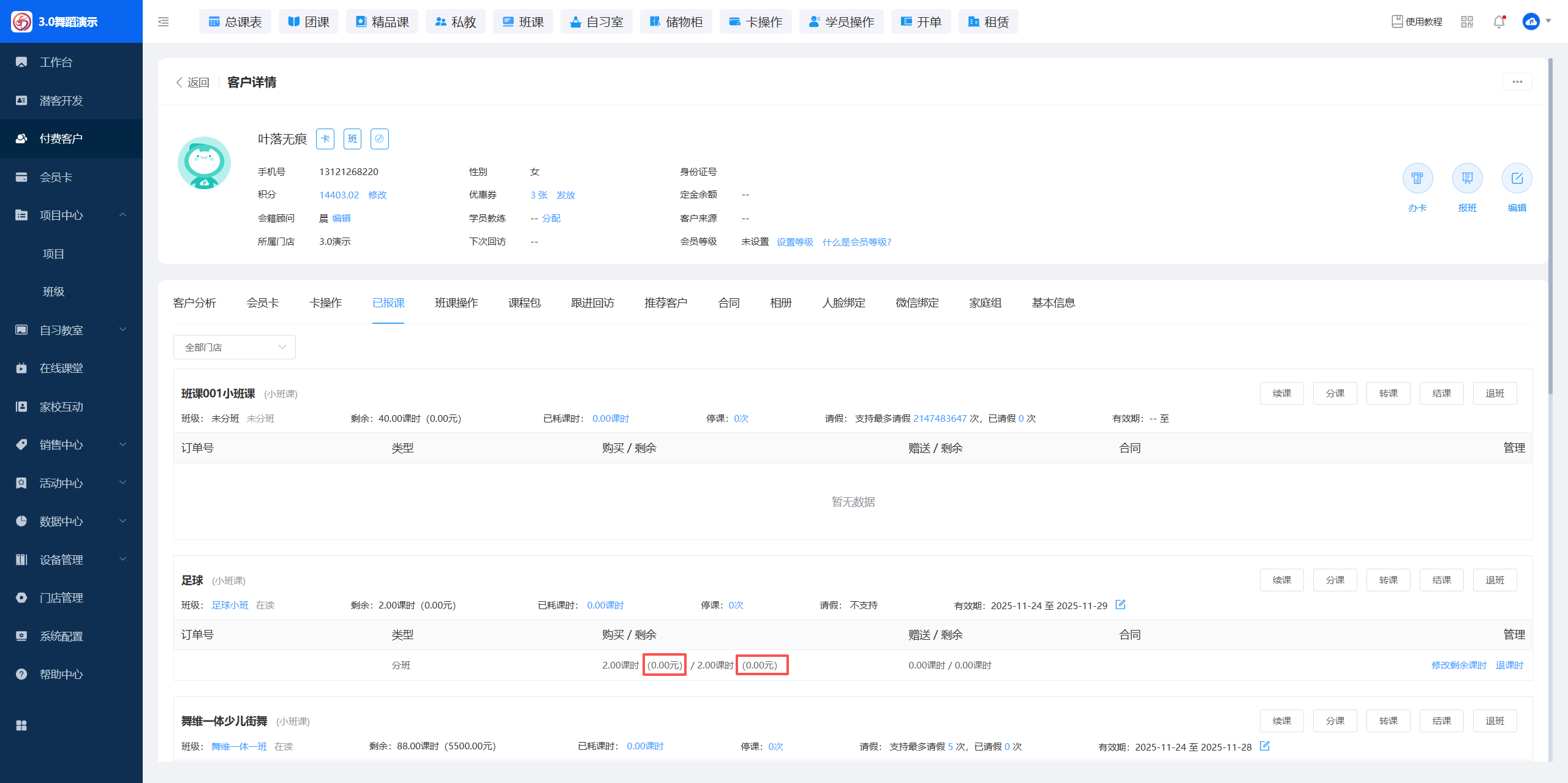
Task: Switch to the 会员卡 tab
Action: [x=263, y=303]
